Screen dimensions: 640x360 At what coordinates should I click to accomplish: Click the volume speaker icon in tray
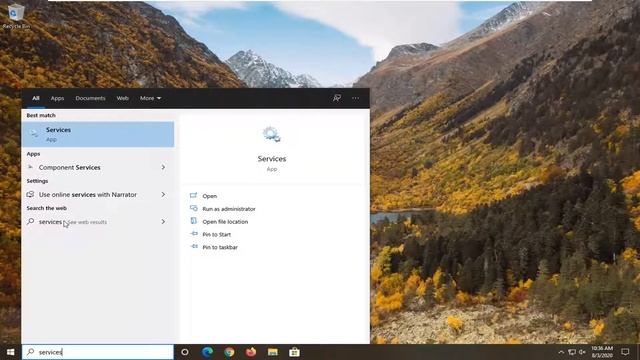click(x=582, y=352)
